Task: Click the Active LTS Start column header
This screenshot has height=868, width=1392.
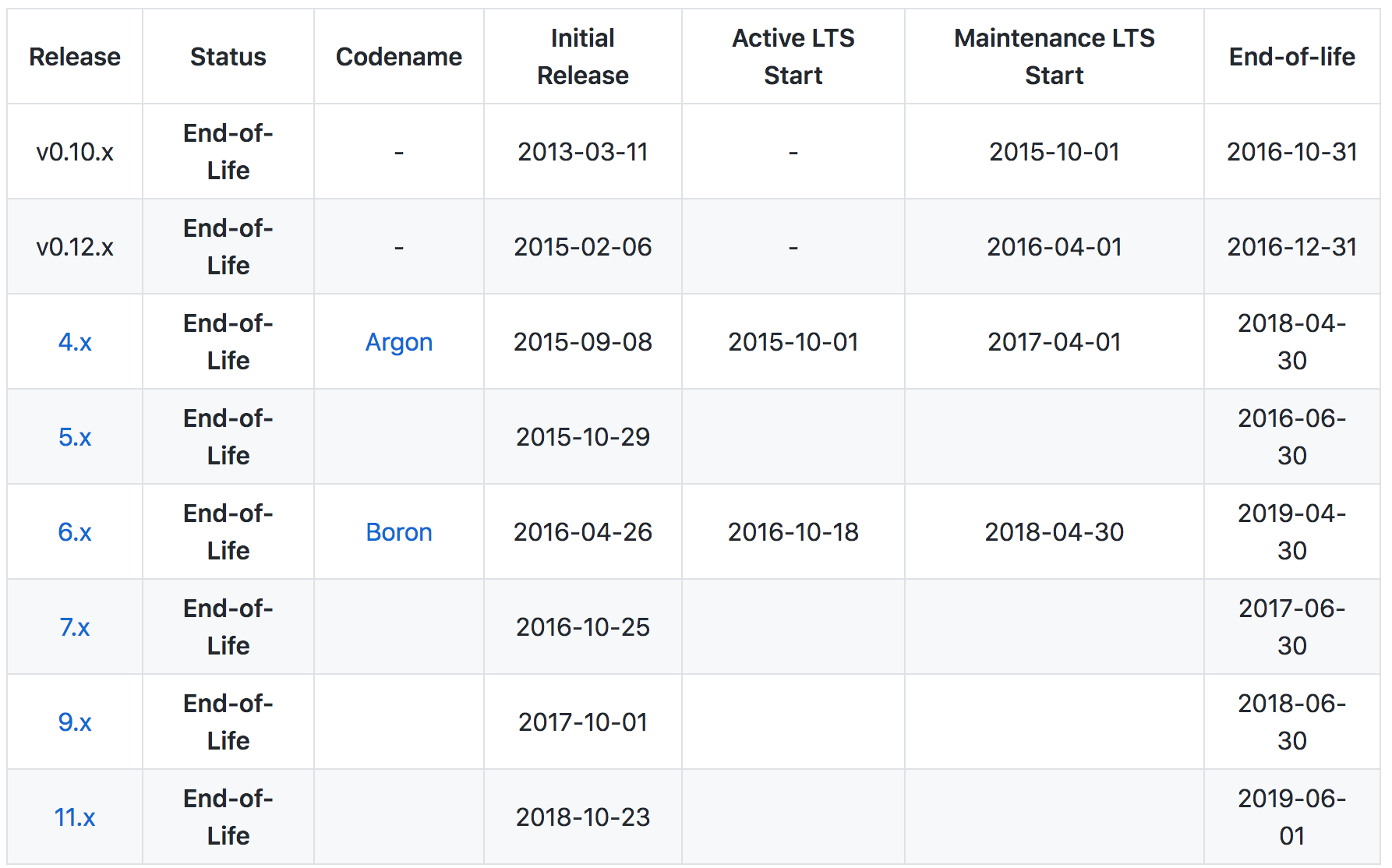Action: (x=792, y=56)
